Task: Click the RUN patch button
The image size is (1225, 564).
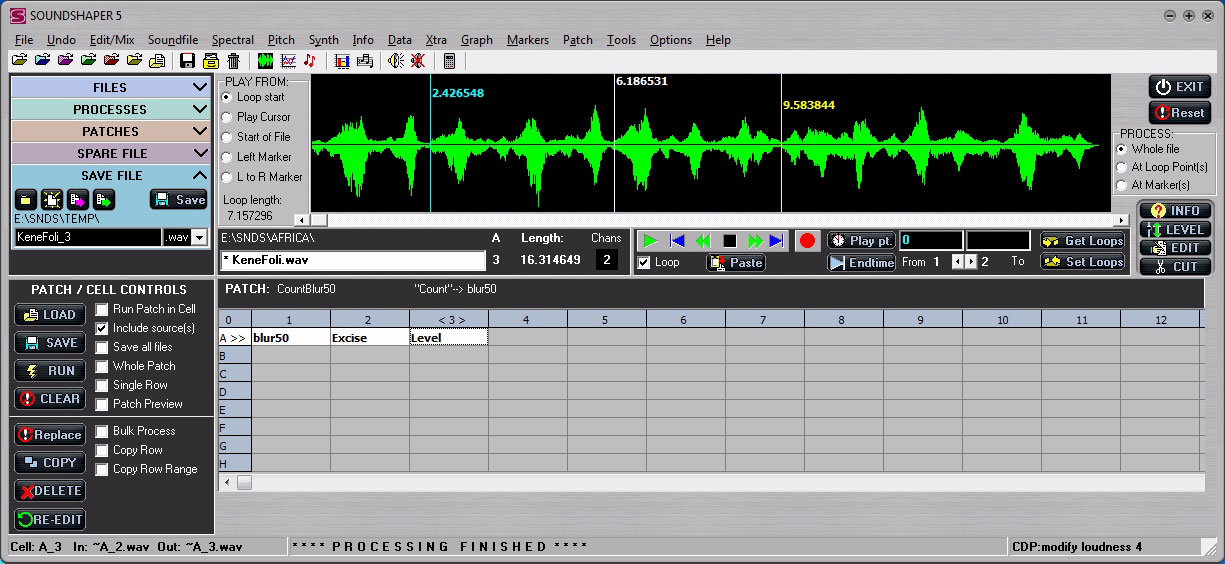Action: tap(49, 370)
